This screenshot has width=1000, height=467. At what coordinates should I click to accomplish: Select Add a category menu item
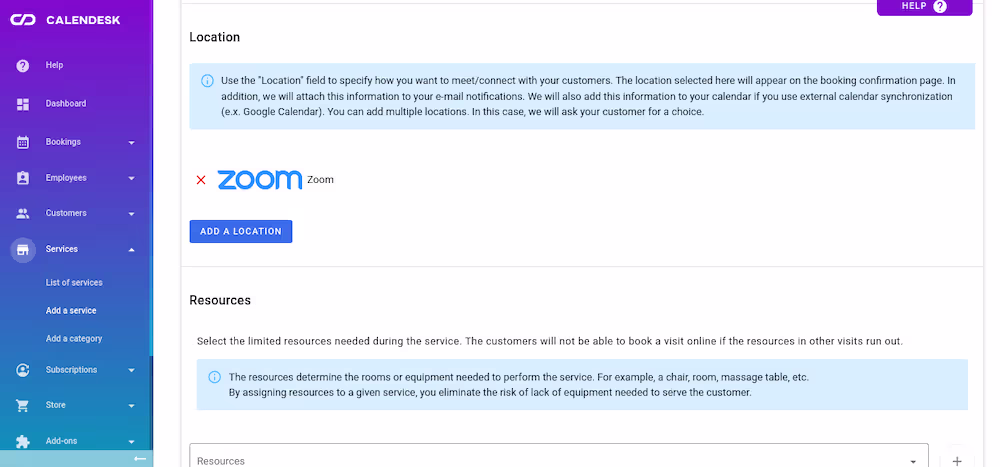click(74, 339)
